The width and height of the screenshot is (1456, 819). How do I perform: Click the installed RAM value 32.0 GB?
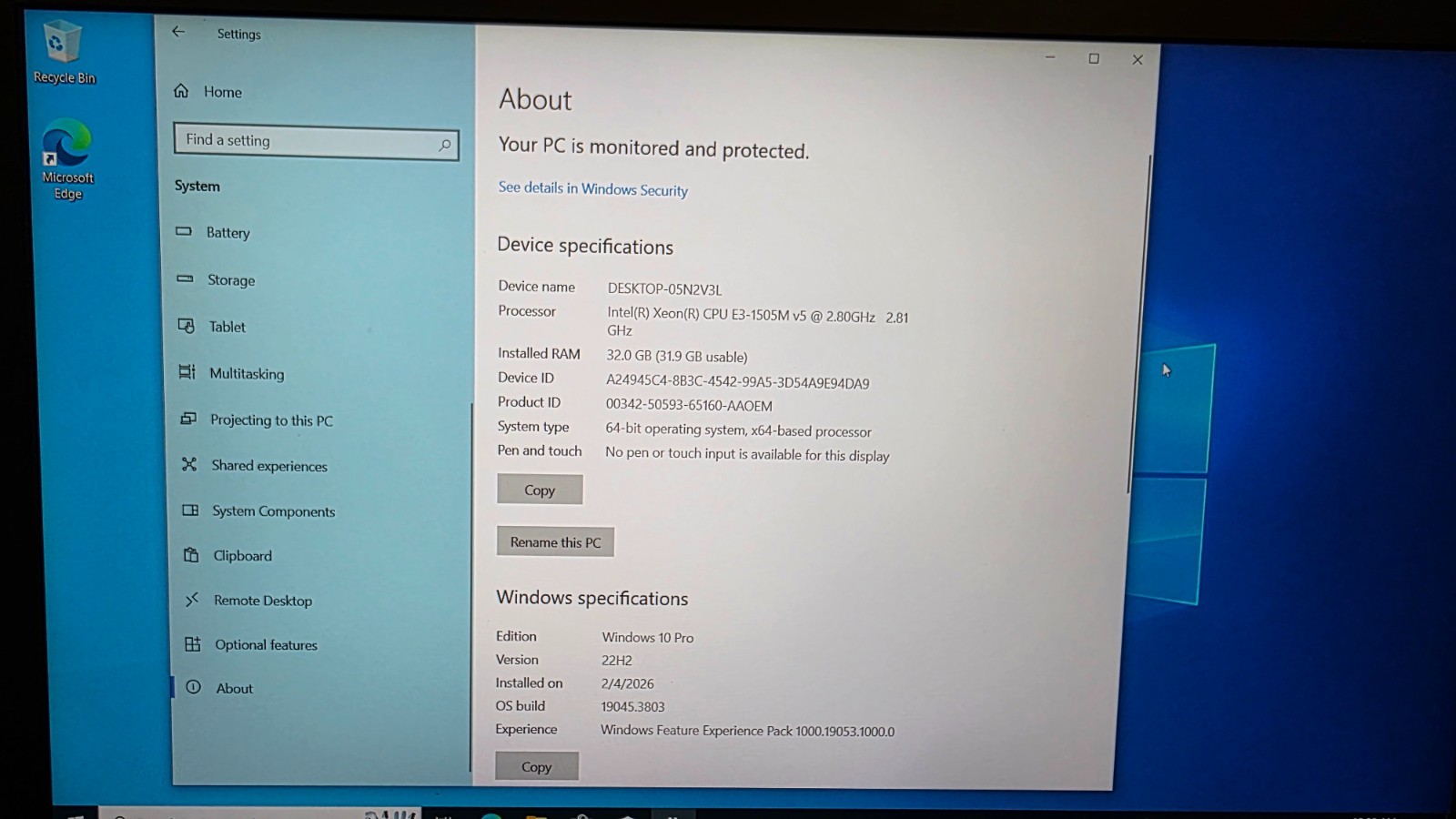pyautogui.click(x=677, y=356)
